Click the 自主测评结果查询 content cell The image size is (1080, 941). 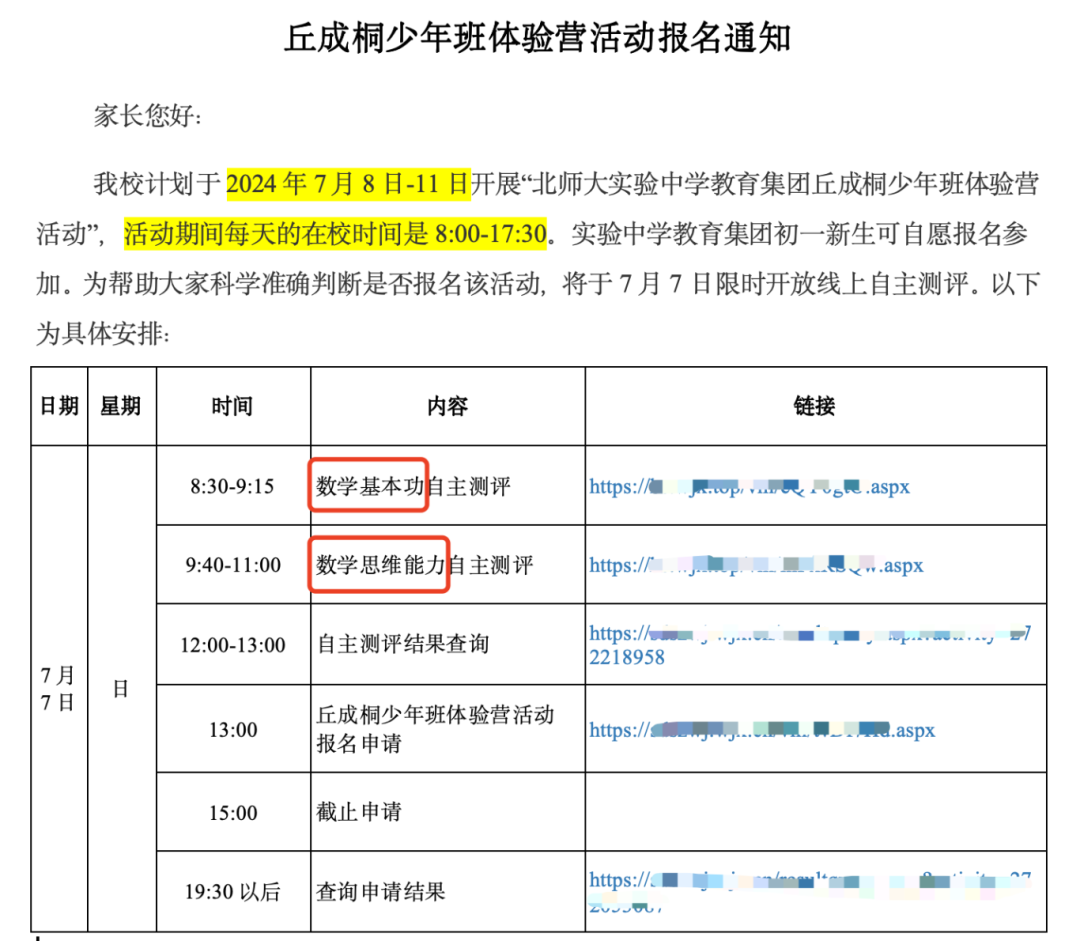click(x=448, y=645)
